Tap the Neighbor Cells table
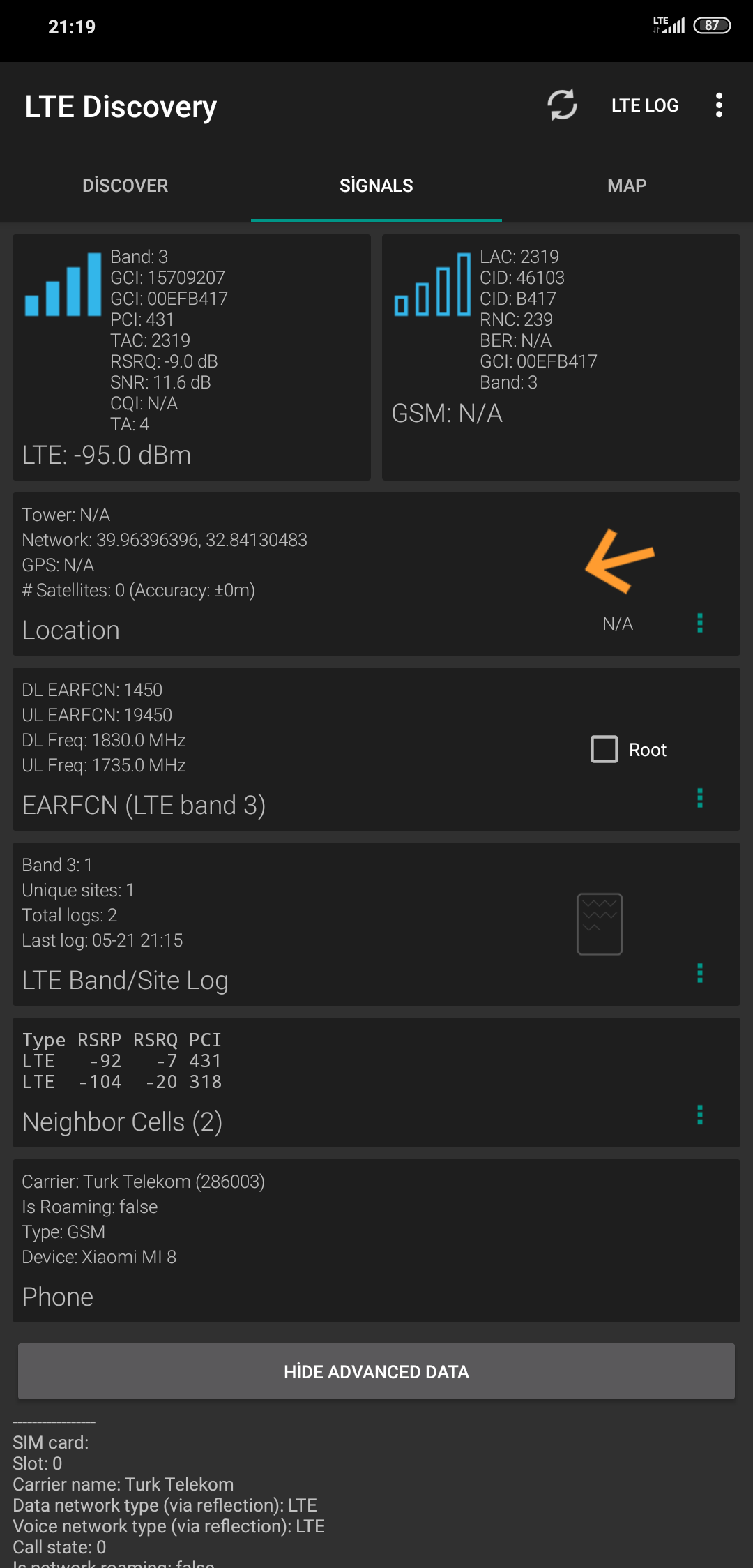 (122, 1061)
